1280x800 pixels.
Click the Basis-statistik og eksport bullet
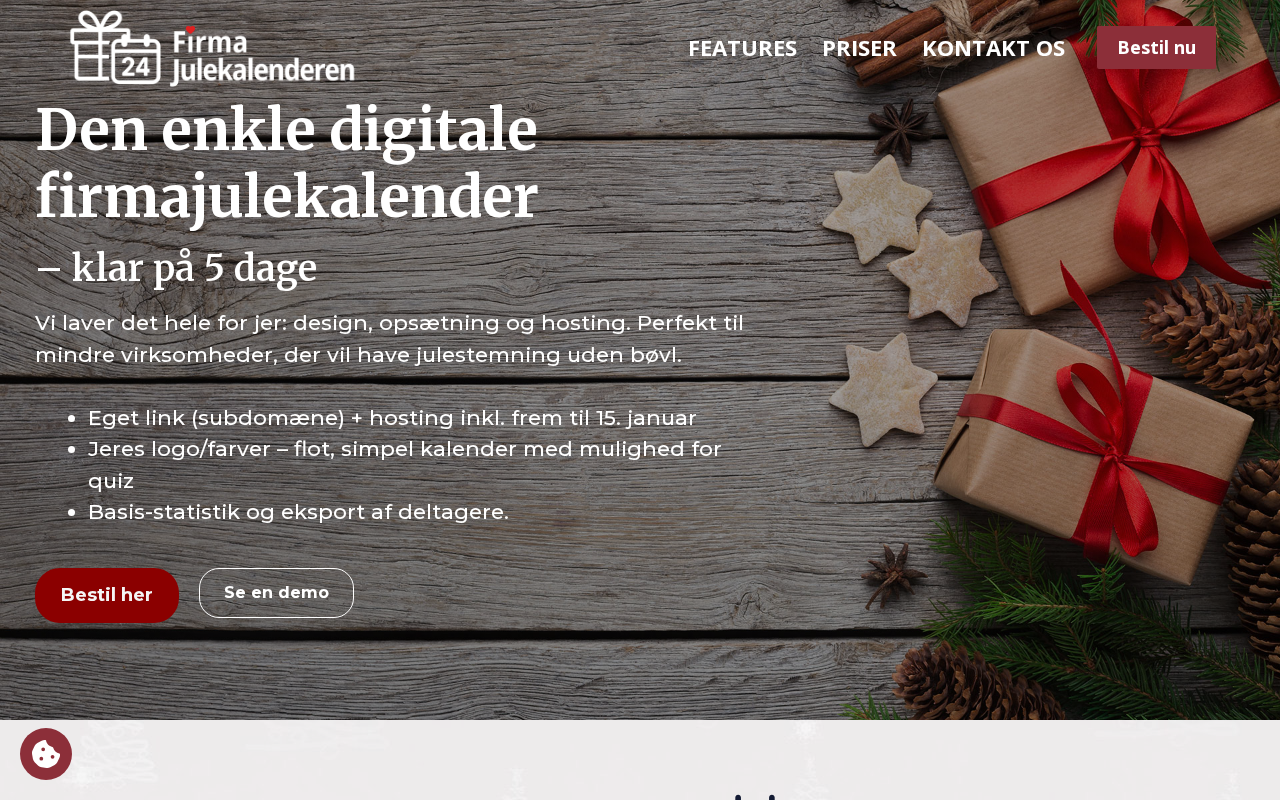tap(298, 512)
